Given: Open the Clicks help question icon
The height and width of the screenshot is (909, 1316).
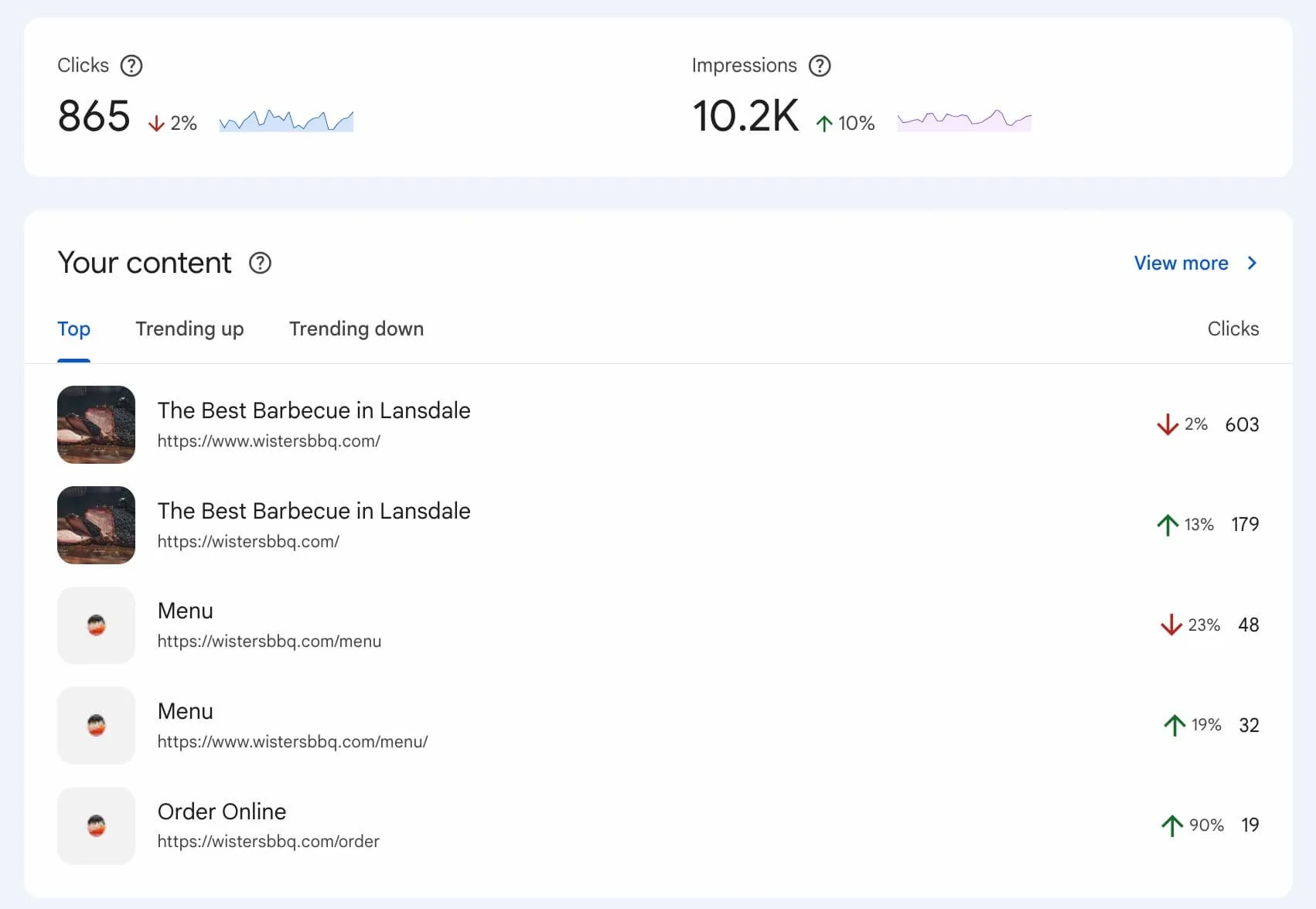Looking at the screenshot, I should tap(131, 66).
